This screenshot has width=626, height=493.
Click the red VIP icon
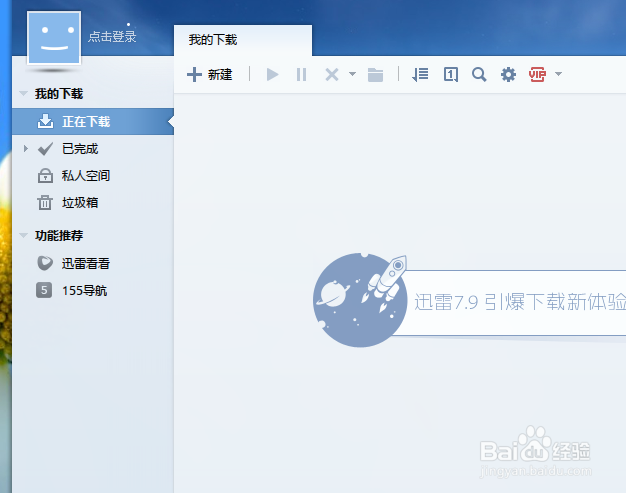(537, 74)
